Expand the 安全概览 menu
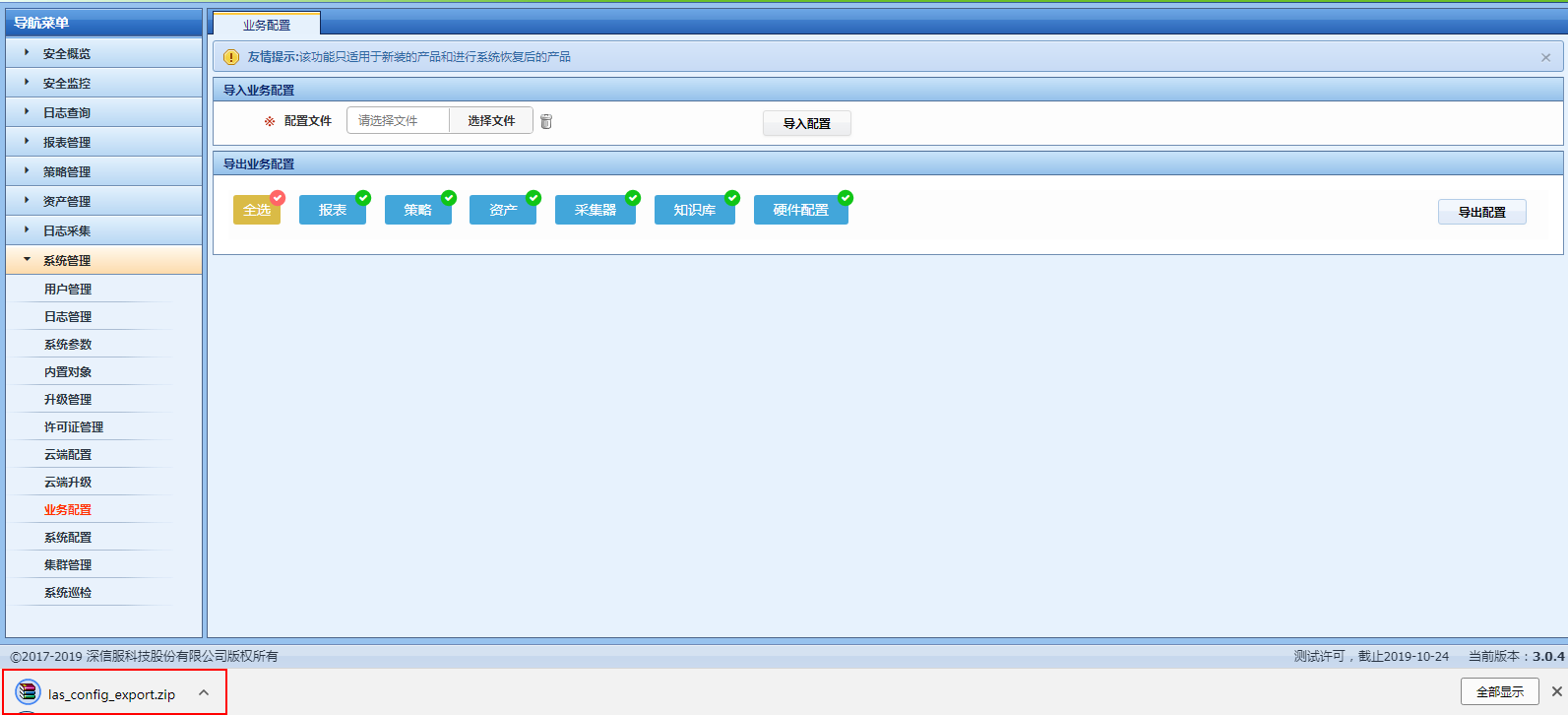 [x=103, y=53]
